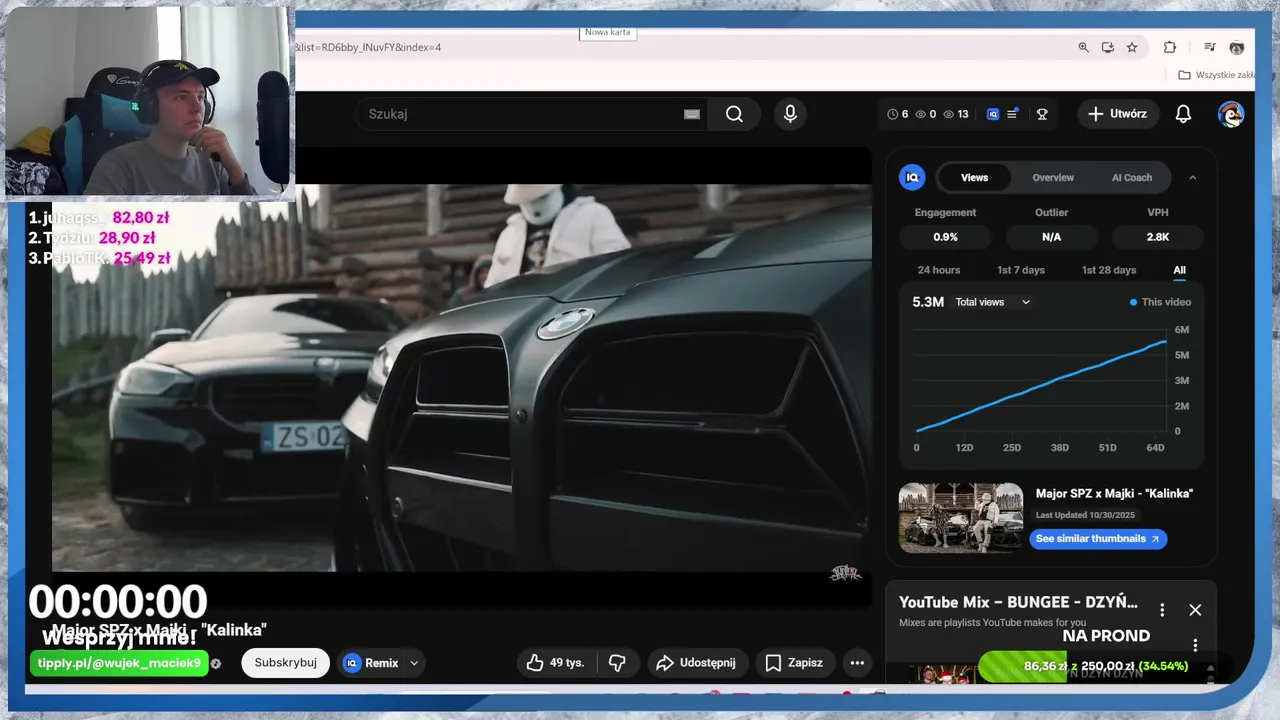Click the Outlier N/A value
This screenshot has width=1280, height=720.
(1051, 237)
